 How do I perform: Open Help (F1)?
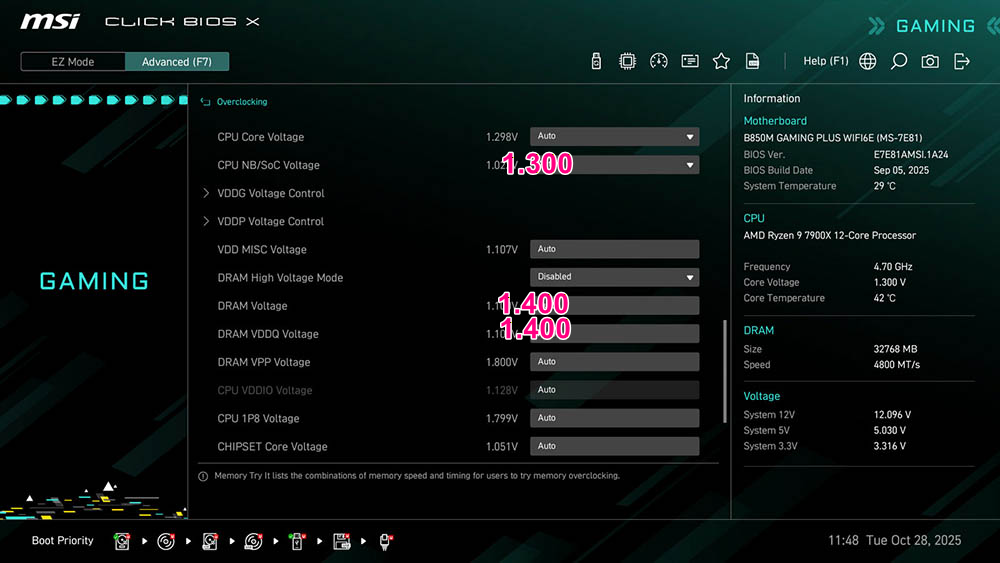pyautogui.click(x=825, y=61)
